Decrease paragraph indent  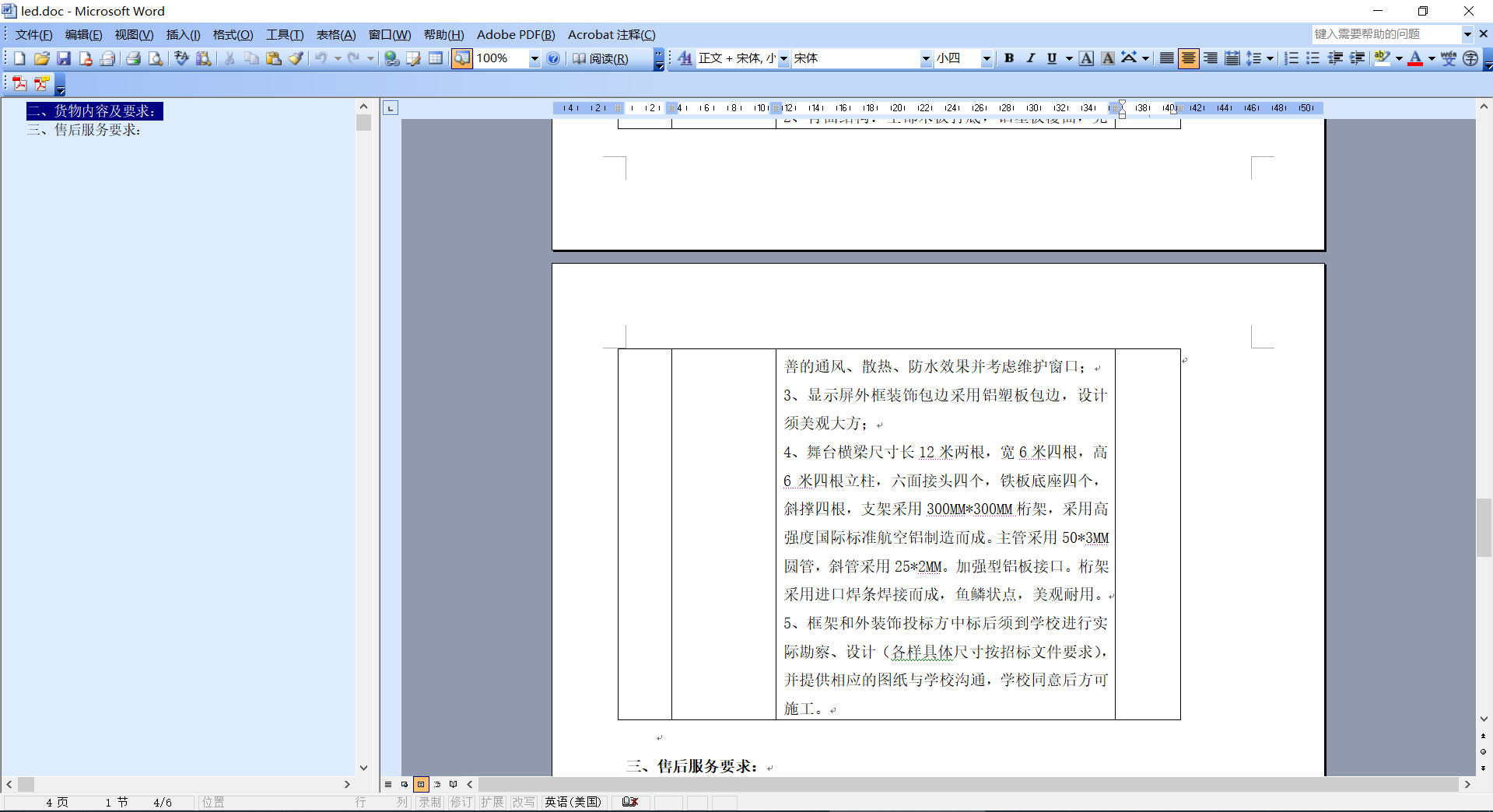1336,58
